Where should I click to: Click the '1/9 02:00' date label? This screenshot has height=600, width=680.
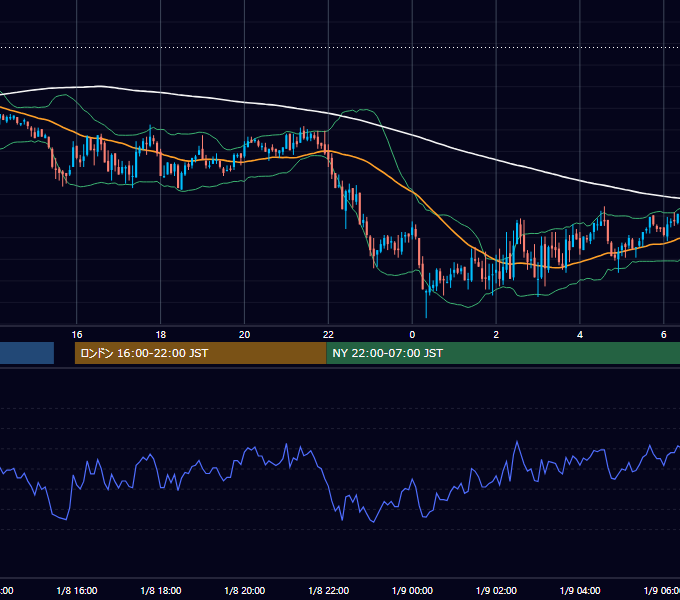click(x=496, y=591)
